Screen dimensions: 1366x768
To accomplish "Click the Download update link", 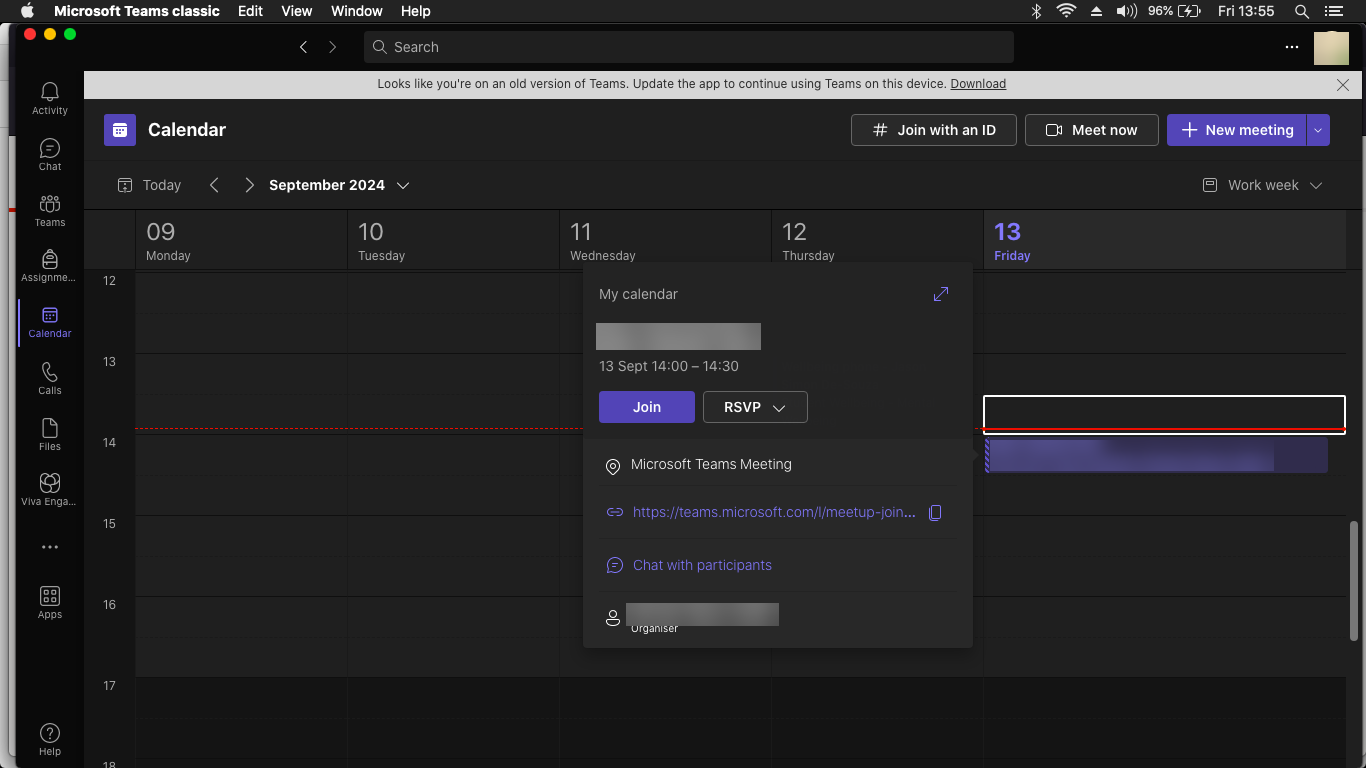I will [x=978, y=84].
